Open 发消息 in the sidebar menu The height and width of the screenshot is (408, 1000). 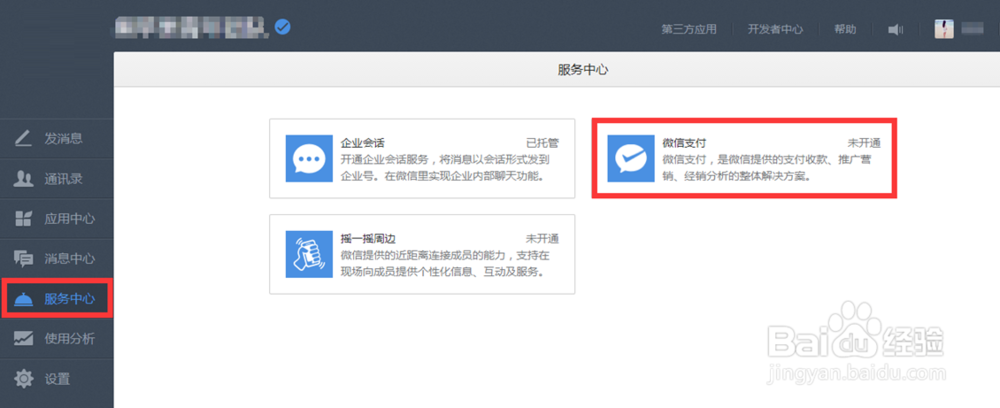coord(57,138)
